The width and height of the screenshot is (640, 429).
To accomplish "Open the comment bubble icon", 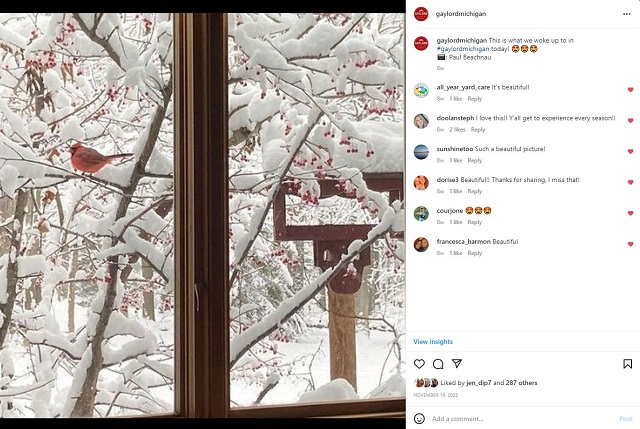I will tap(438, 364).
